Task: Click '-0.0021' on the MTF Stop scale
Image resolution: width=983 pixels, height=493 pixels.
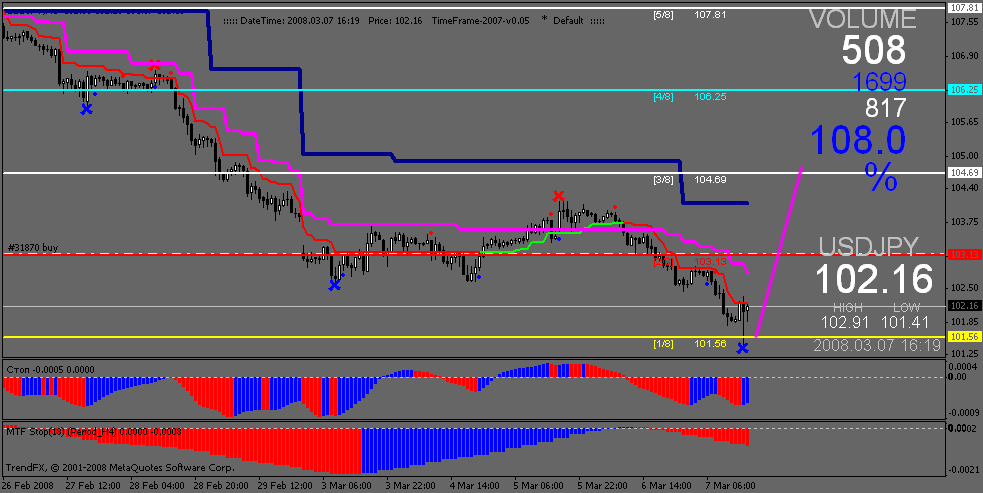Action: pos(964,469)
